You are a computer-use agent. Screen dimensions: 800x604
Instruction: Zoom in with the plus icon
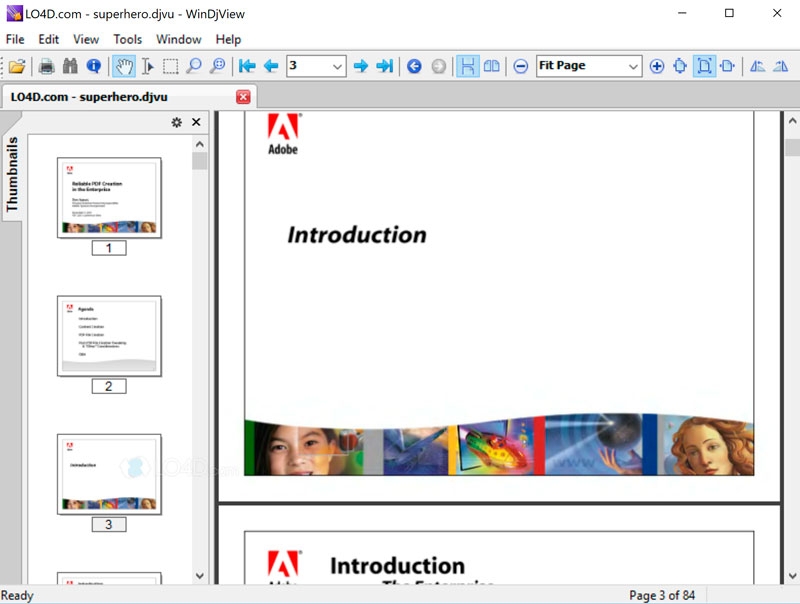click(x=657, y=66)
